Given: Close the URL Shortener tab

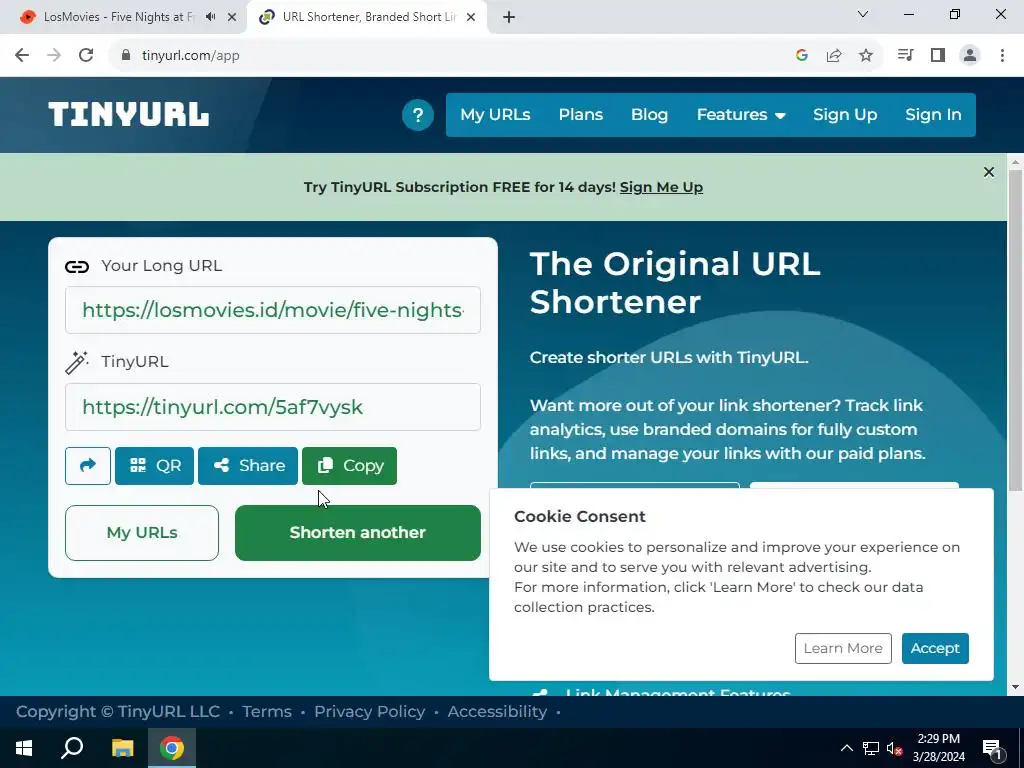Looking at the screenshot, I should (x=471, y=17).
